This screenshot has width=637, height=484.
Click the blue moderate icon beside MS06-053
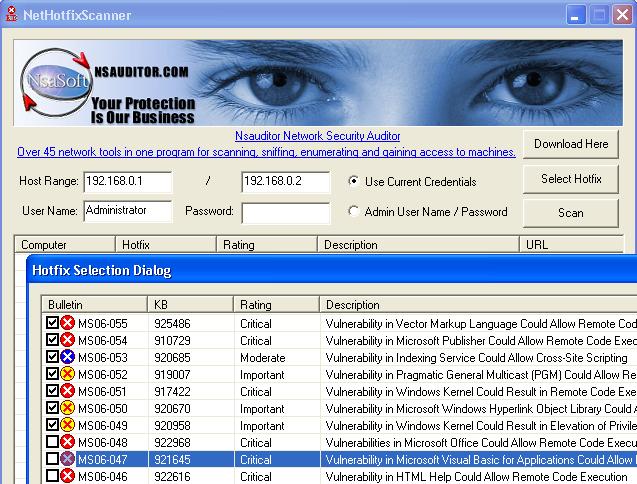point(67,357)
